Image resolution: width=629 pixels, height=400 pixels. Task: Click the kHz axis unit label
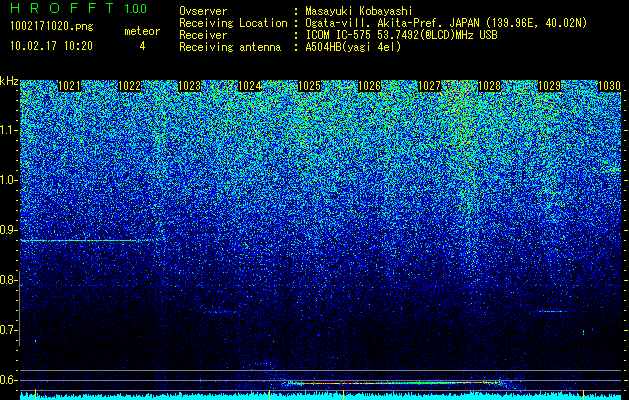9,81
